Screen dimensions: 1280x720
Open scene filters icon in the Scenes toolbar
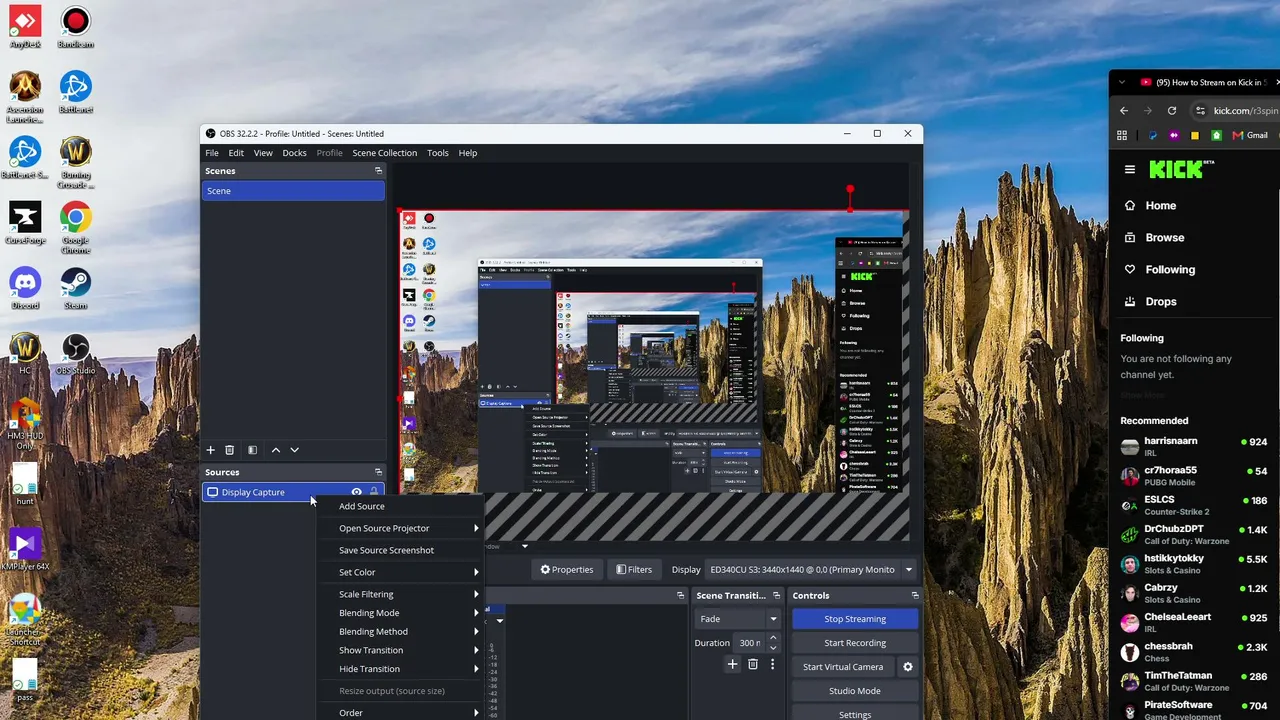pyautogui.click(x=252, y=451)
